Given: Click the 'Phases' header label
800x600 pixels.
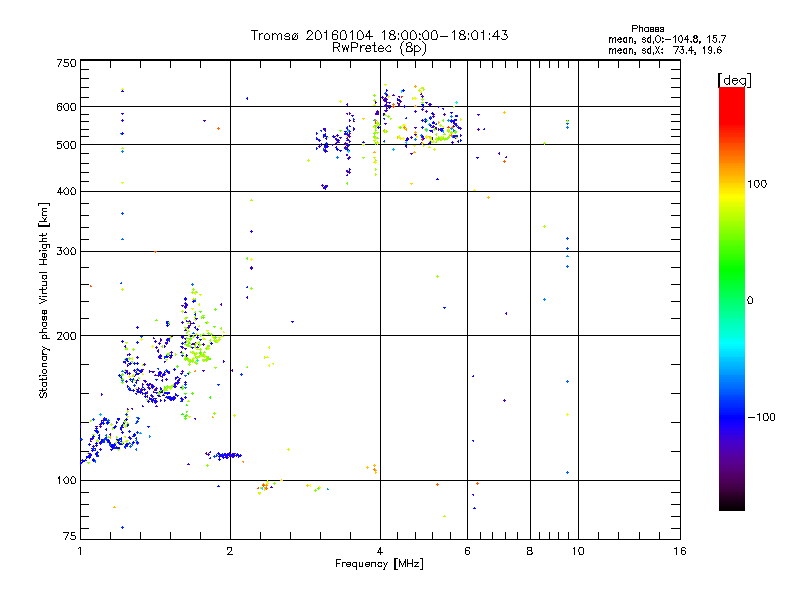Looking at the screenshot, I should point(647,29).
